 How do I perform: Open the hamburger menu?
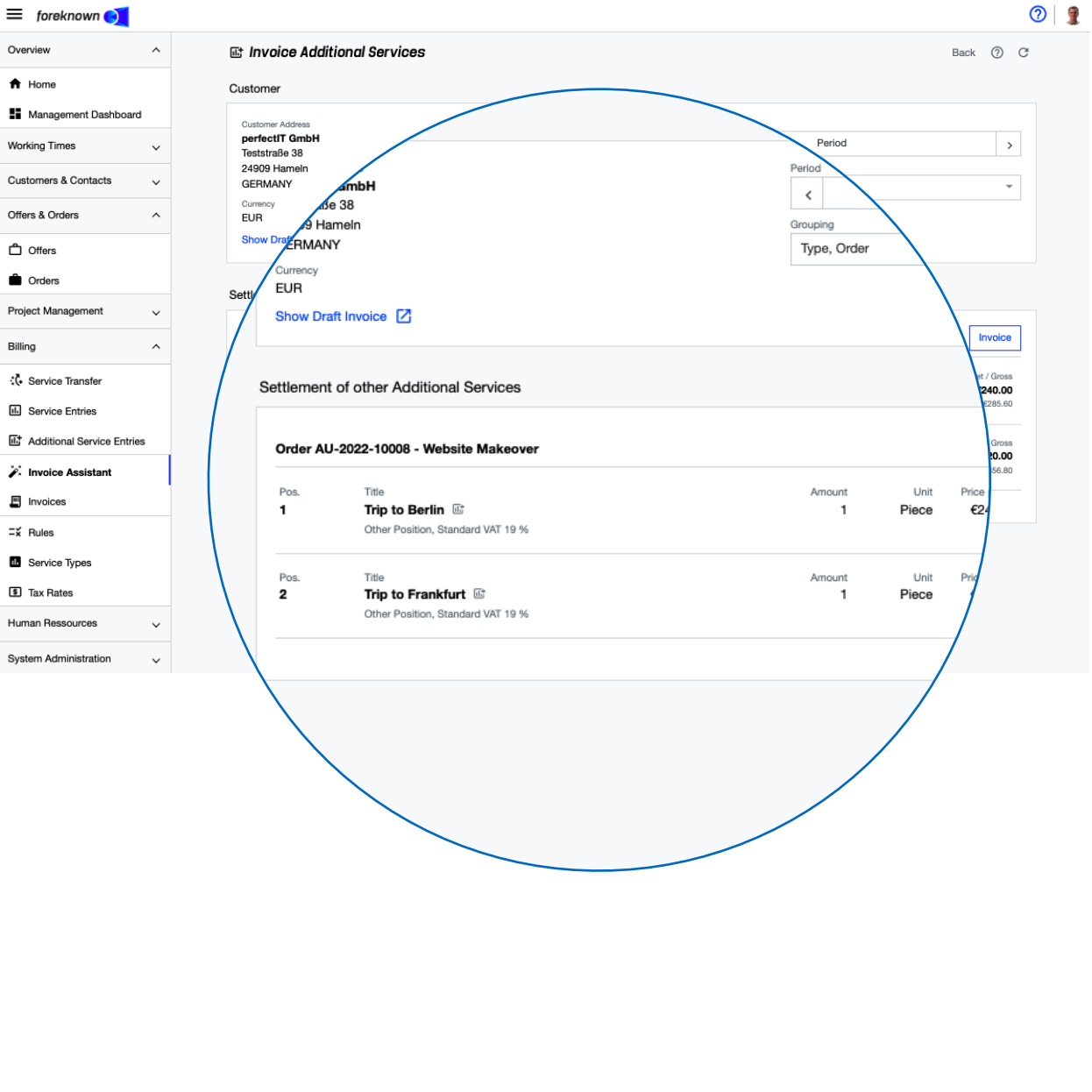pos(15,15)
